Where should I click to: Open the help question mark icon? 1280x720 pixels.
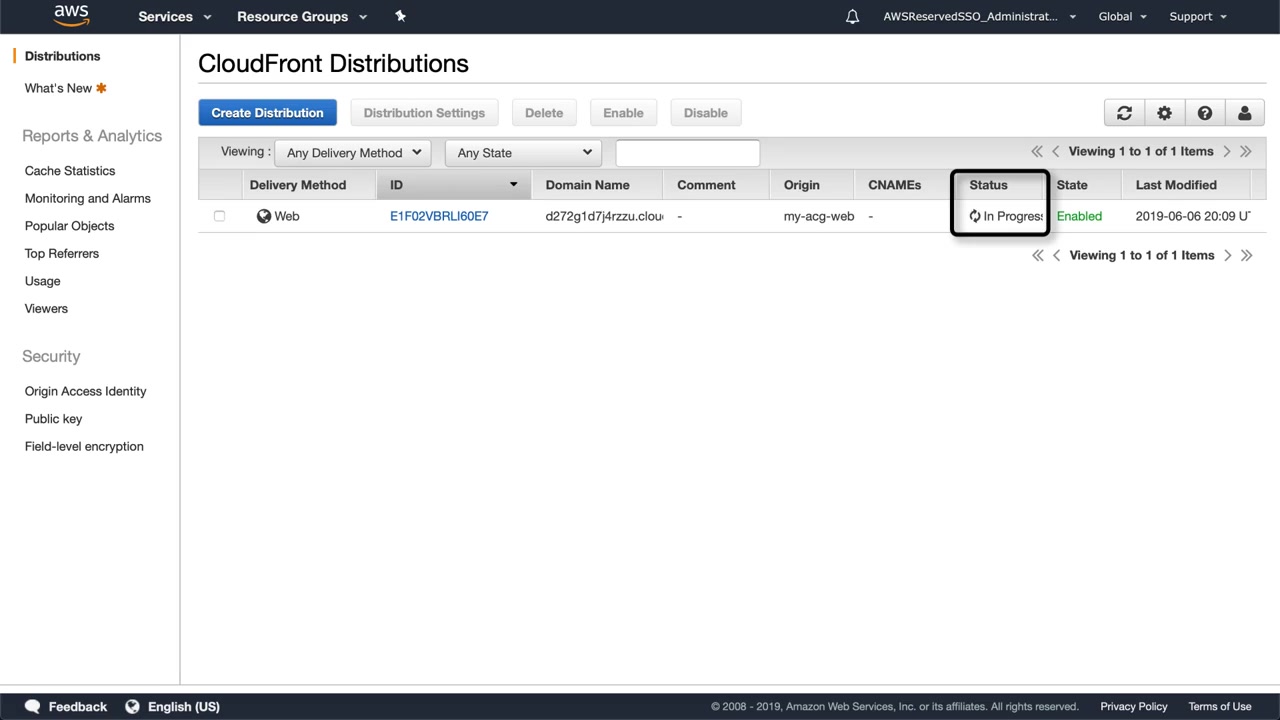[1205, 113]
